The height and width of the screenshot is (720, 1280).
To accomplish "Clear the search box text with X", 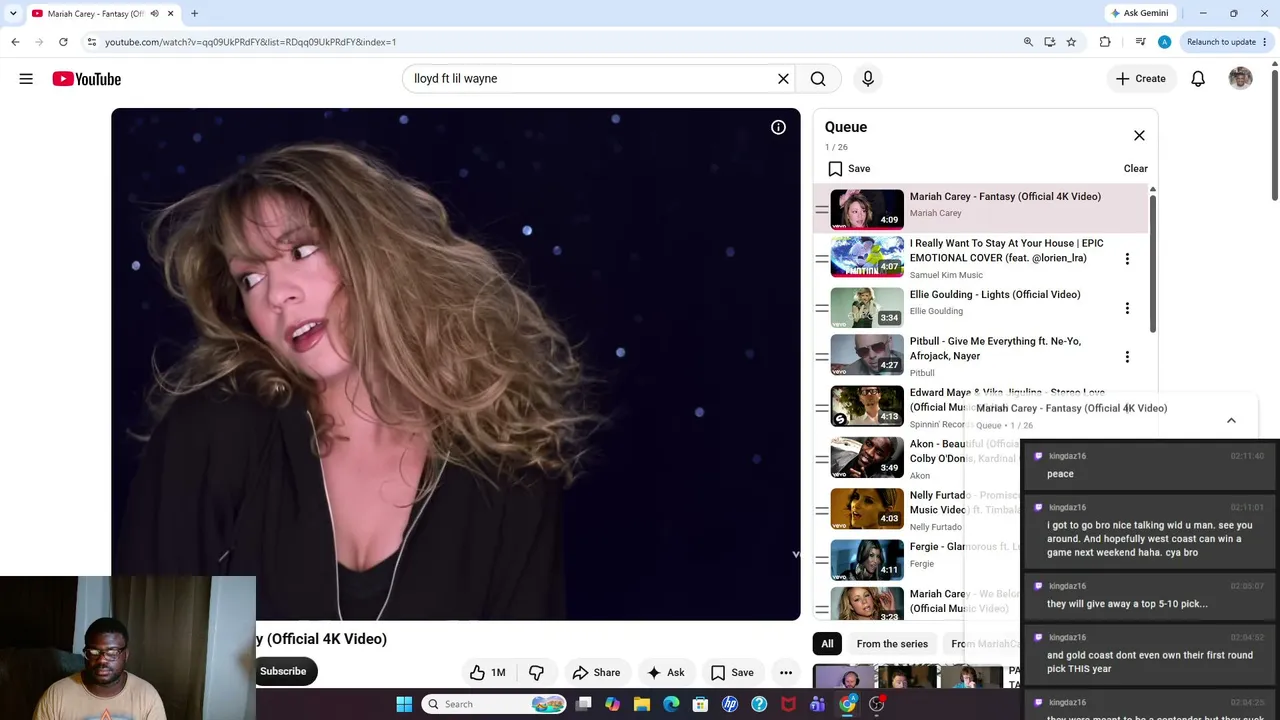I will [x=784, y=79].
